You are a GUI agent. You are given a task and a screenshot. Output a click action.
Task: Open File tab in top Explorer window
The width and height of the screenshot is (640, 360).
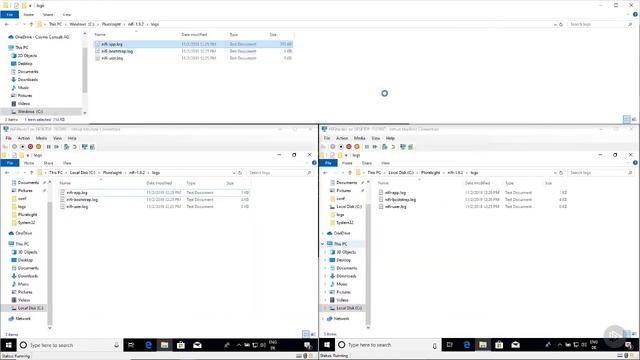[x=10, y=15]
